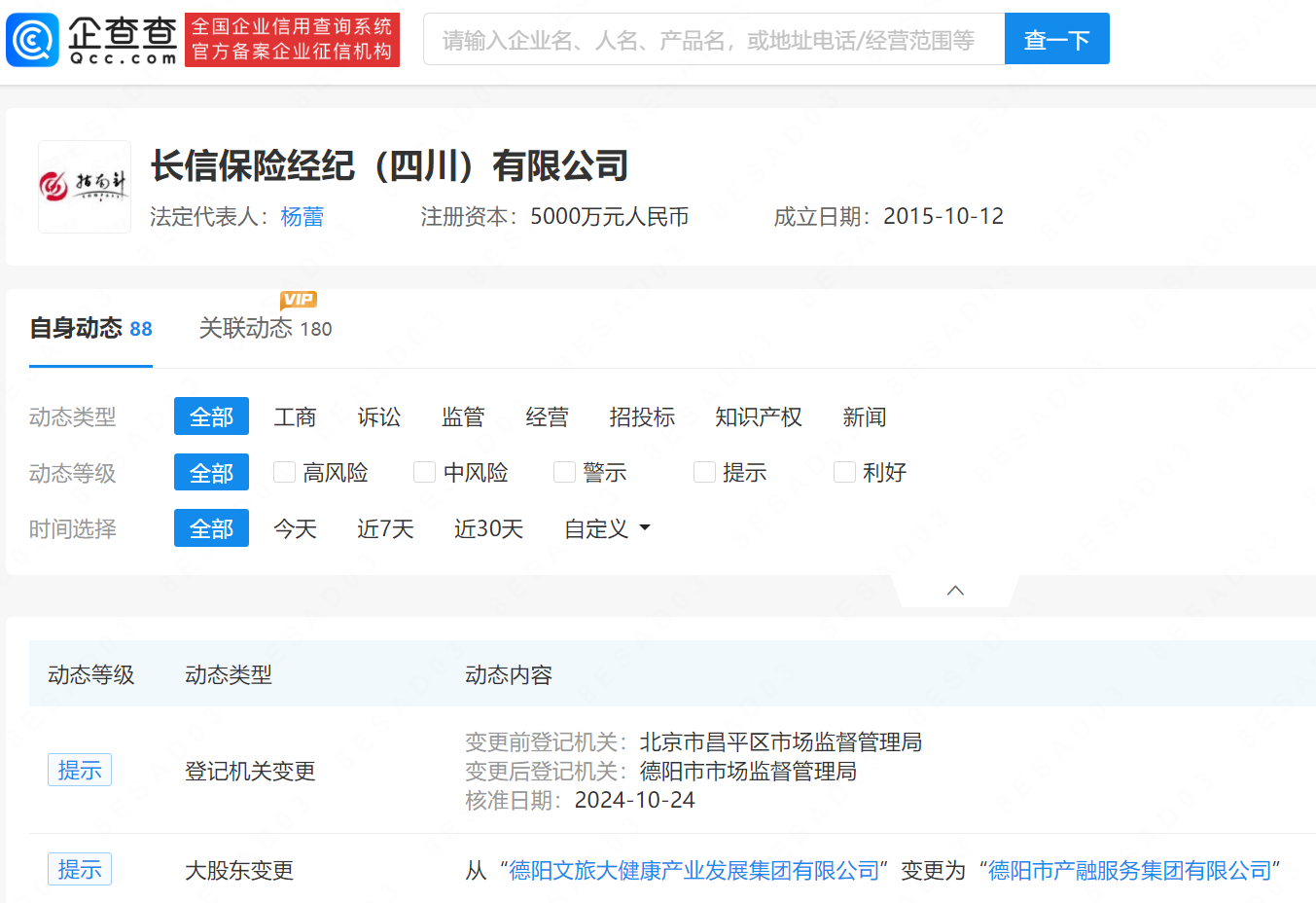This screenshot has height=903, width=1316.
Task: Filter by 招投标 dynamic type
Action: (x=642, y=416)
